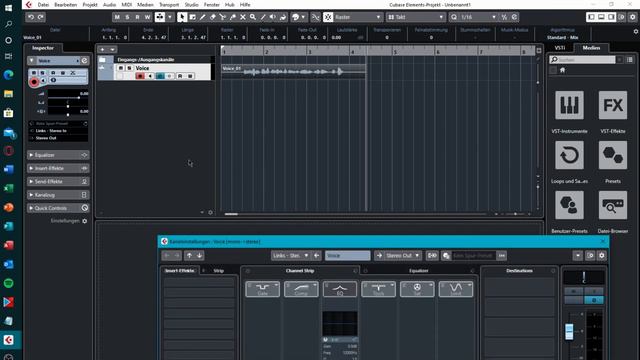Viewport: 640px width, 360px height.
Task: Toggle global Solo S state button
Action: (127, 17)
